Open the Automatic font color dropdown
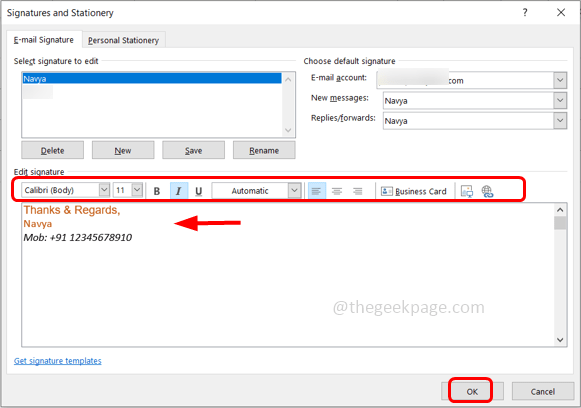581x408 pixels. point(295,190)
